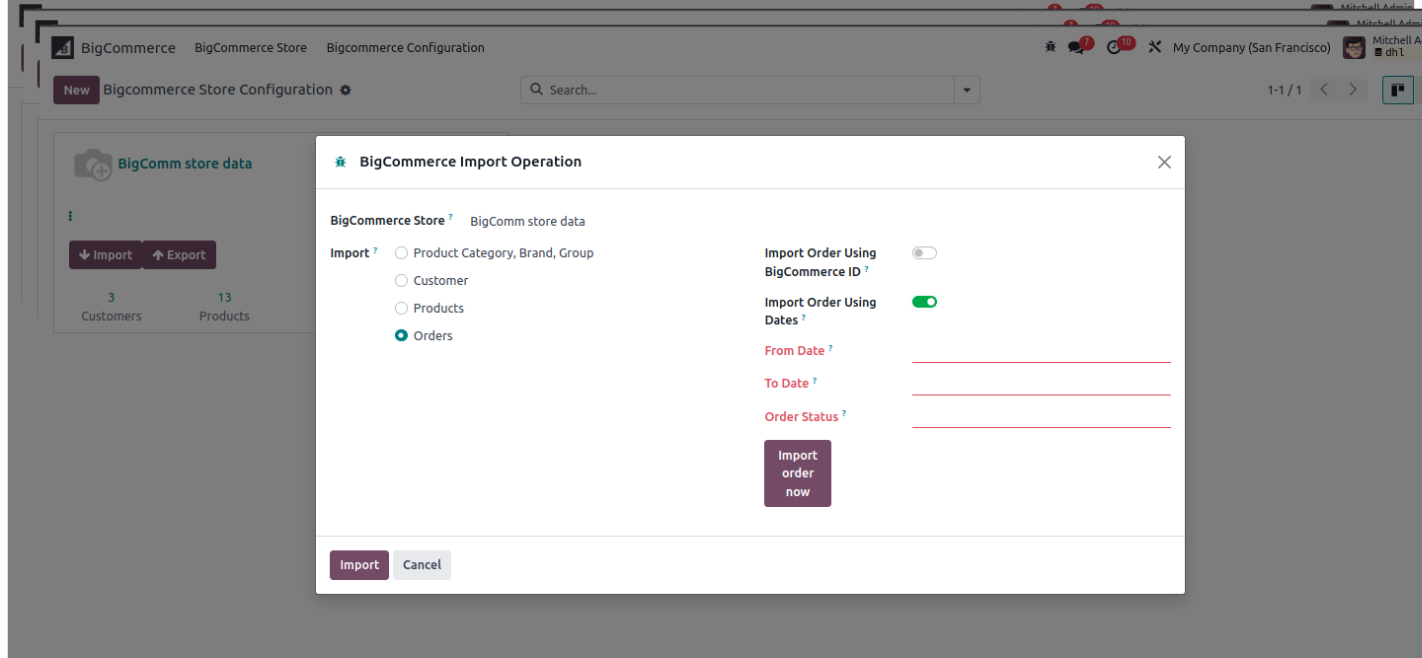Open the Order Status selection field
The width and height of the screenshot is (1422, 658).
pos(1041,417)
